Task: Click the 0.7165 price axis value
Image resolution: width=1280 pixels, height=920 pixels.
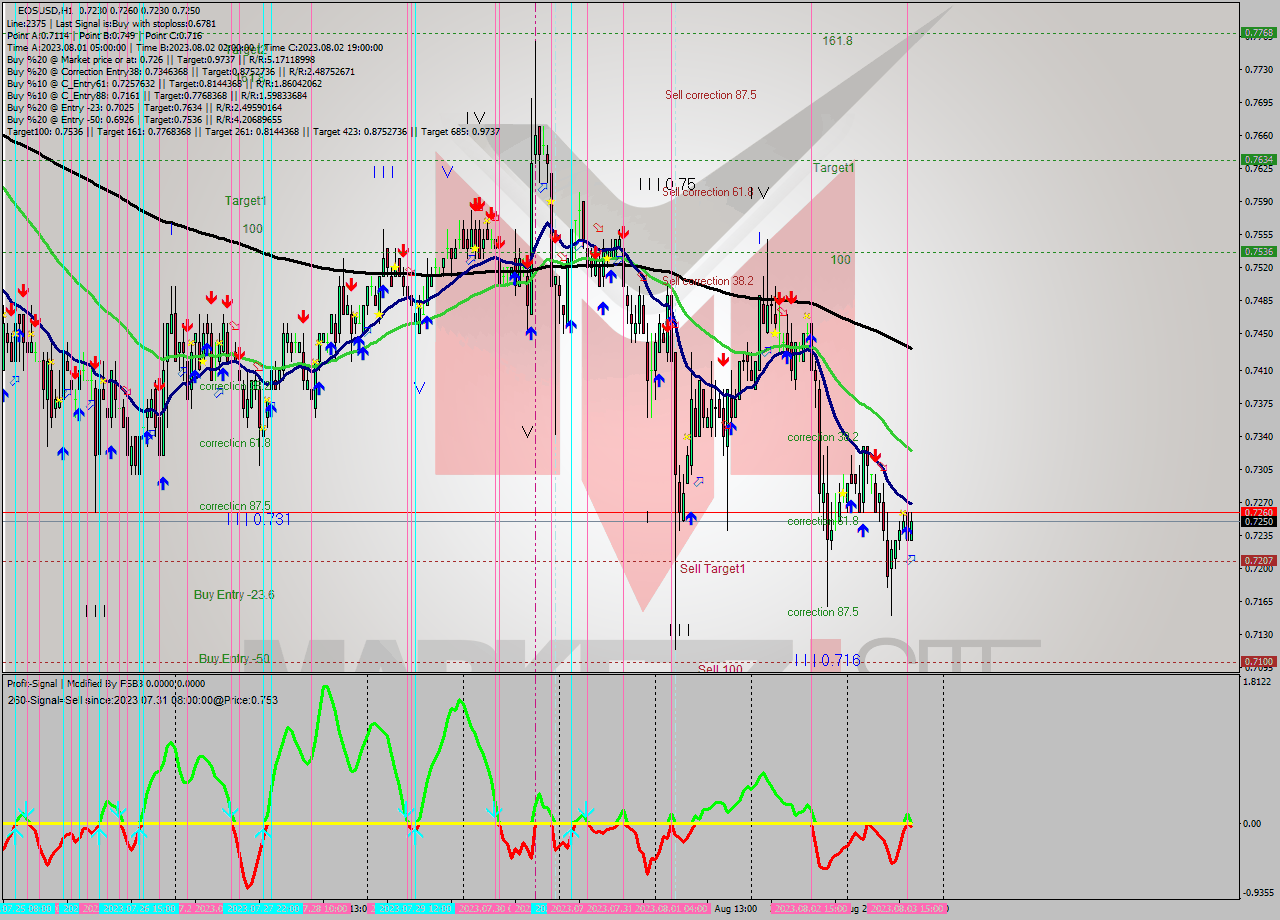Action: coord(1257,601)
